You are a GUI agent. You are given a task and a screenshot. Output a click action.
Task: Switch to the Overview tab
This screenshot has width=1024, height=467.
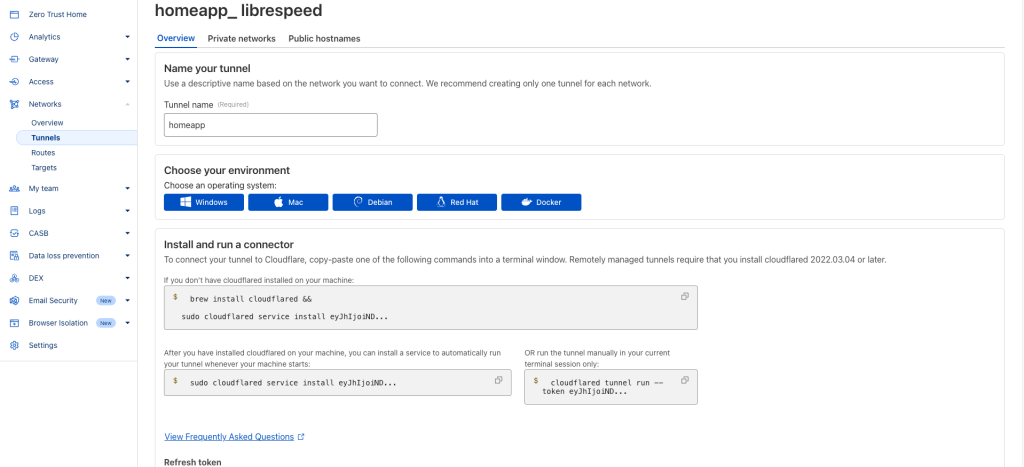click(x=176, y=39)
